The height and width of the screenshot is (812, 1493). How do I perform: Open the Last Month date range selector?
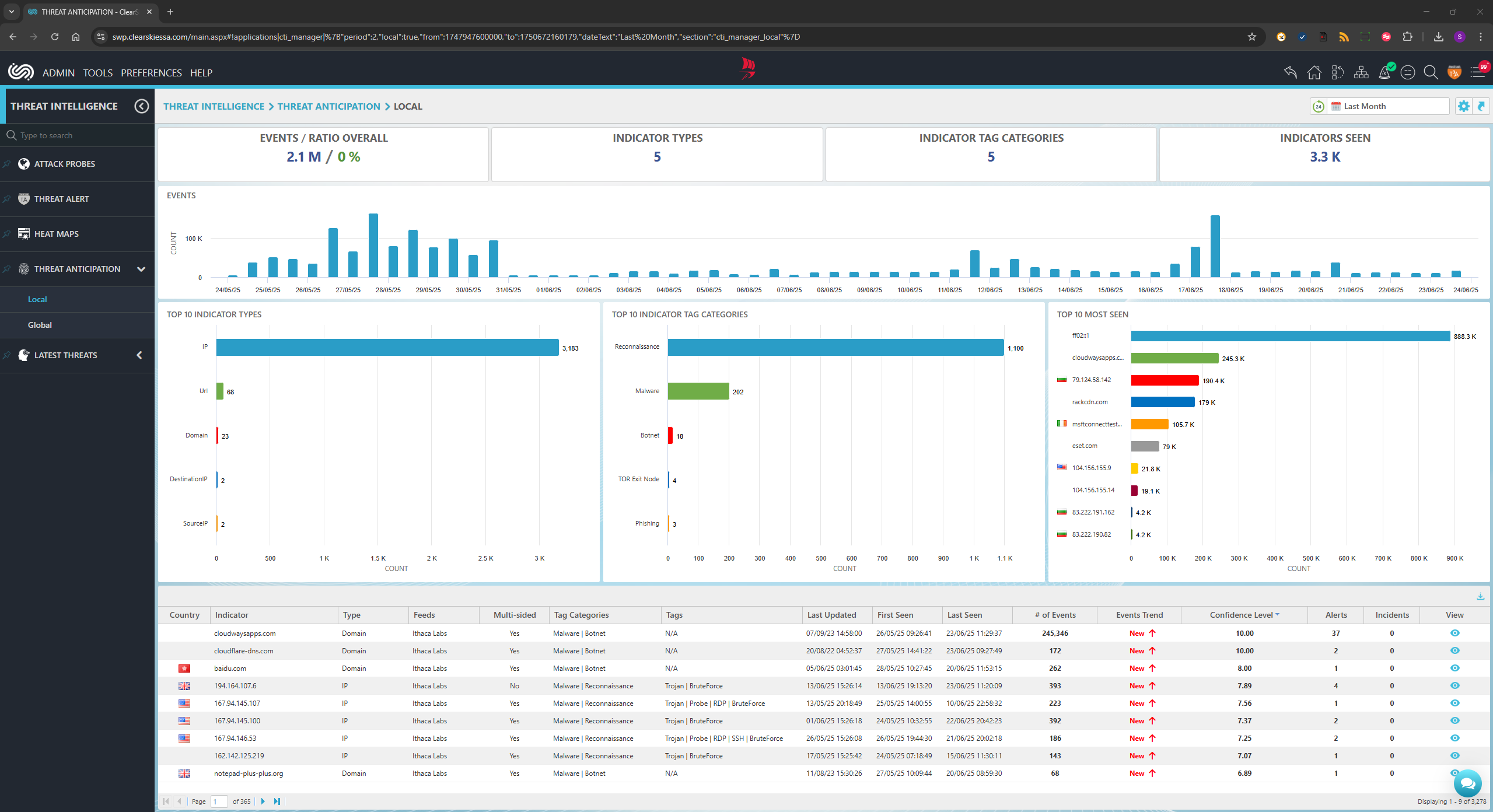tap(1389, 106)
